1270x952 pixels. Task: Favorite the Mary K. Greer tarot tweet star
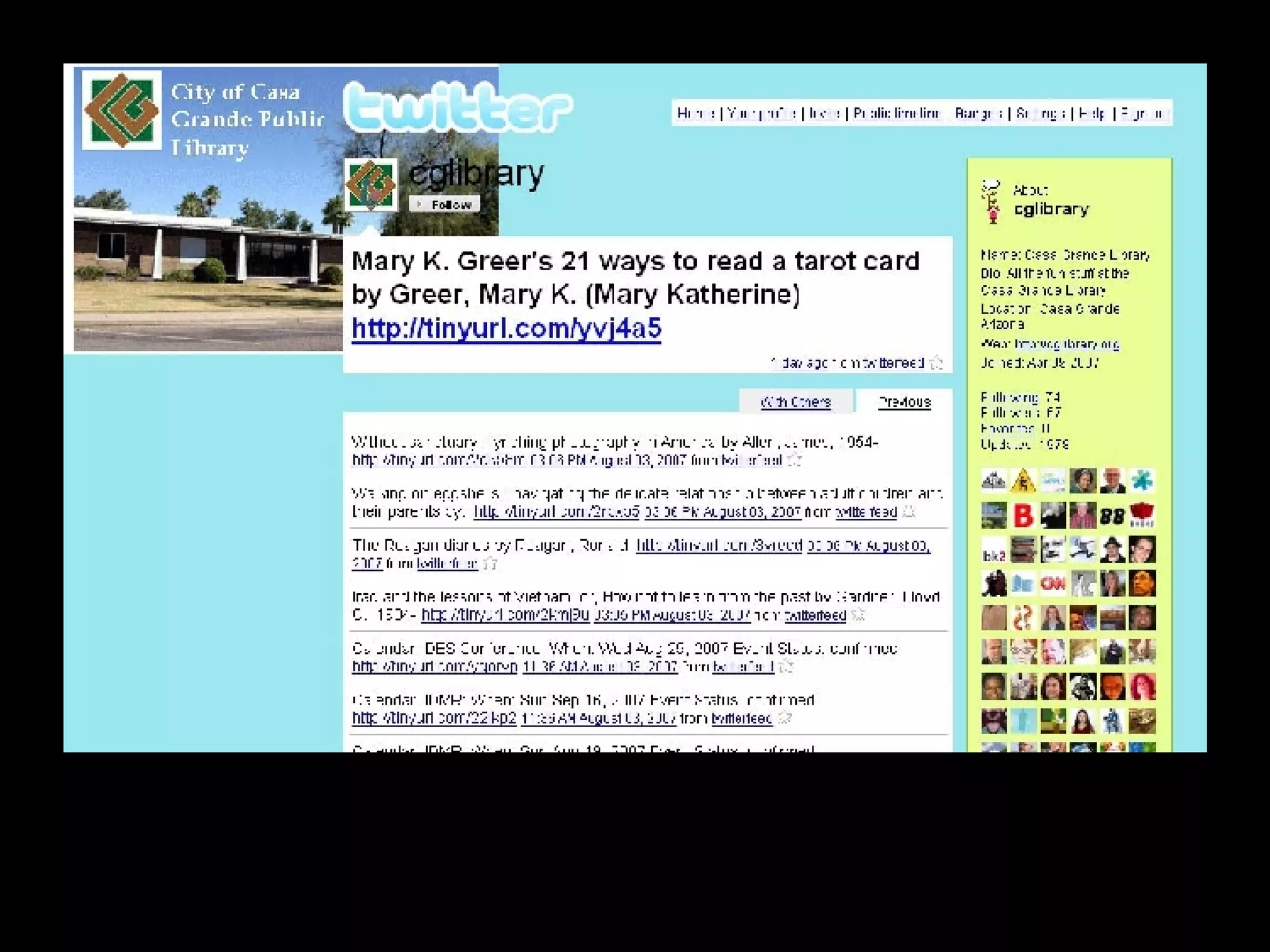936,363
